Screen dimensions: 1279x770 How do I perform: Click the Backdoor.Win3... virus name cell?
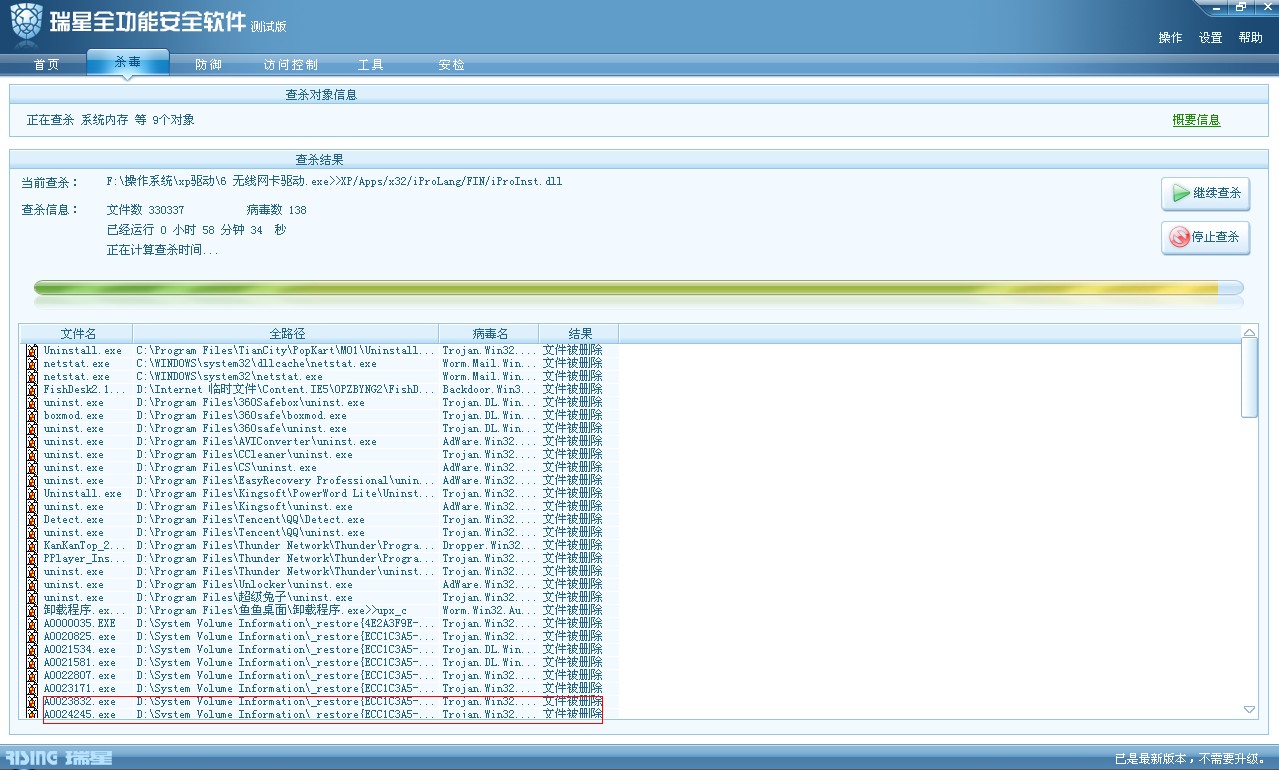coord(489,390)
